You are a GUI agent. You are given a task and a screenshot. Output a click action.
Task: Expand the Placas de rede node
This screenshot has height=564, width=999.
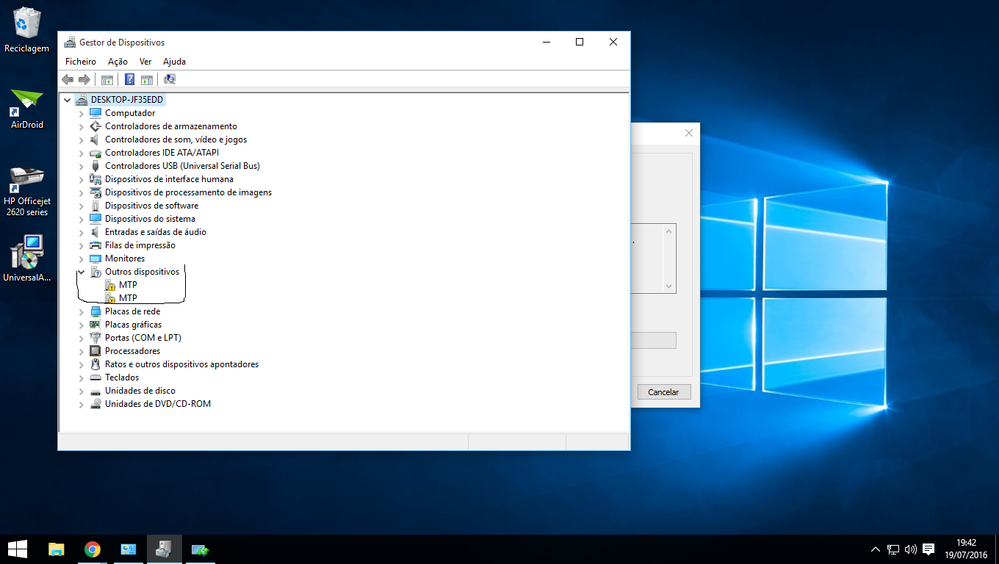(81, 312)
